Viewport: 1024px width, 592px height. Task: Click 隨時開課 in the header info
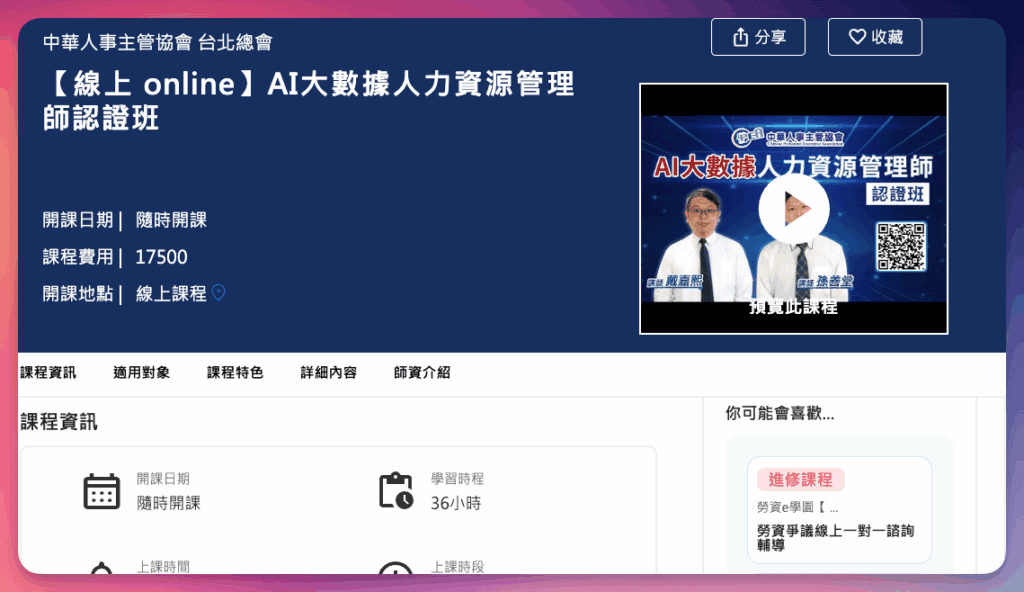pos(171,220)
